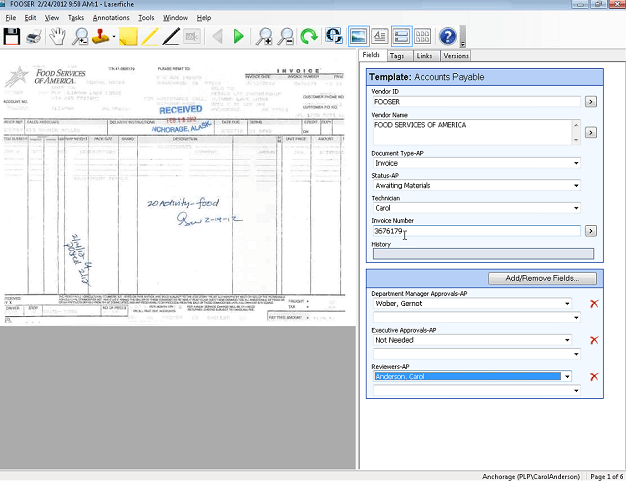Click the web browser icon in toolbar
626x481 pixels.
click(x=334, y=36)
